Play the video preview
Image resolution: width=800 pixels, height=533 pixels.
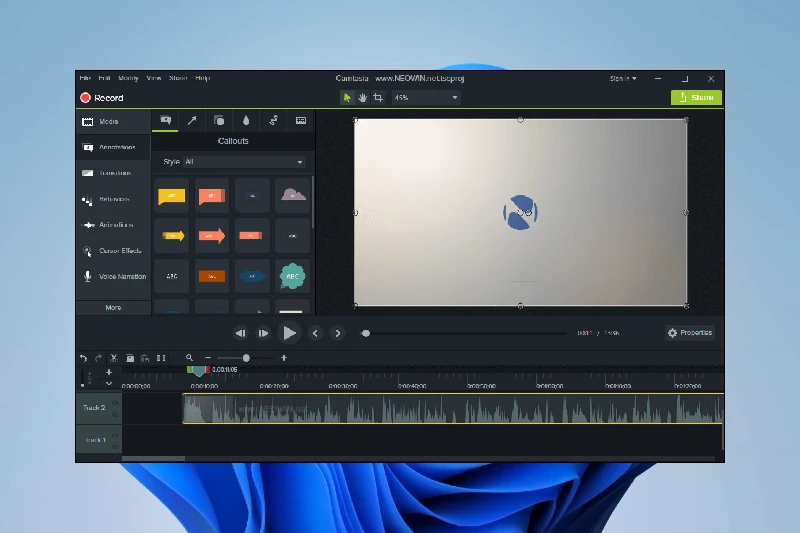tap(289, 333)
